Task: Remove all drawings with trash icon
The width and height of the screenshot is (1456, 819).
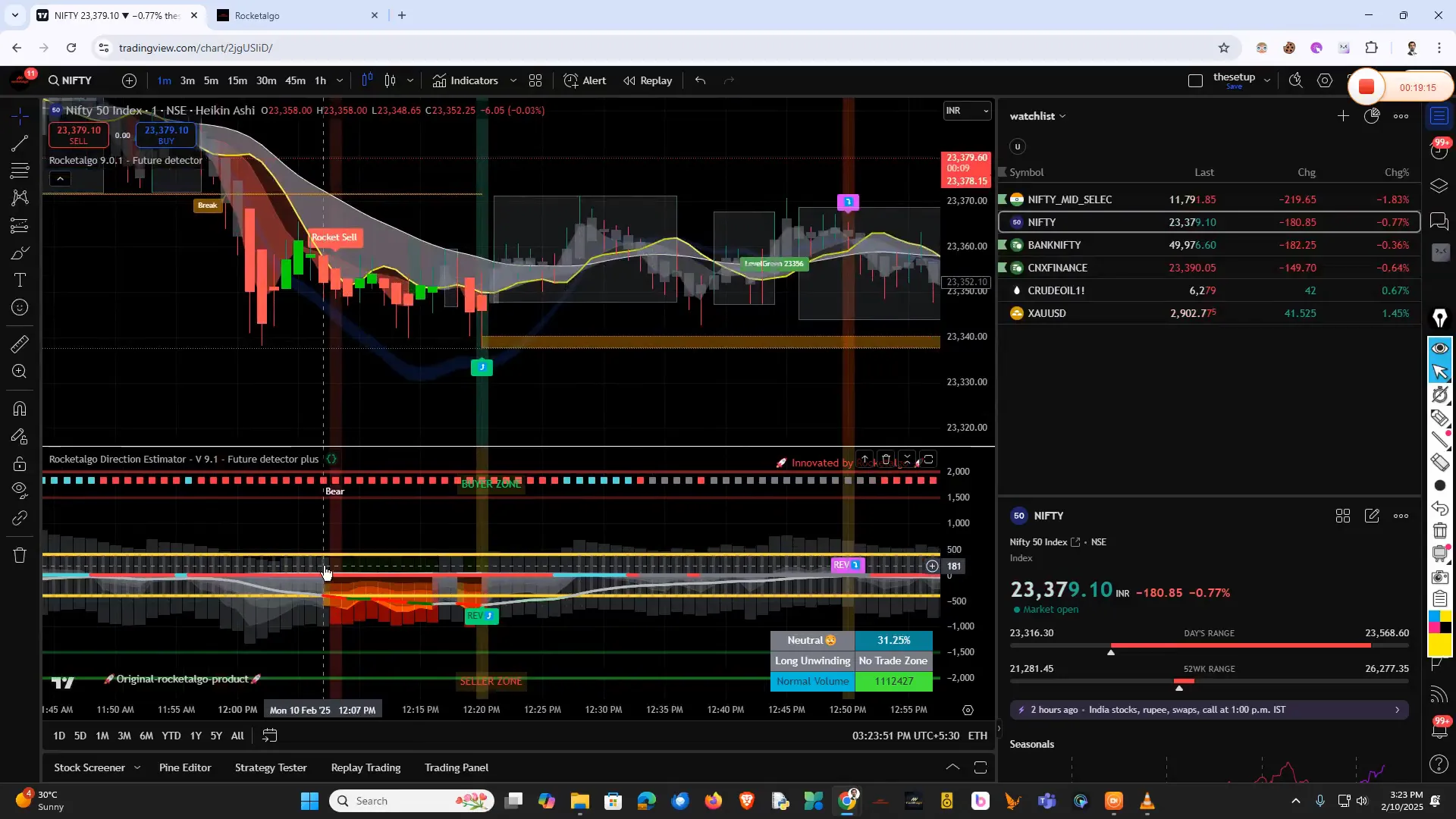Action: tap(19, 555)
